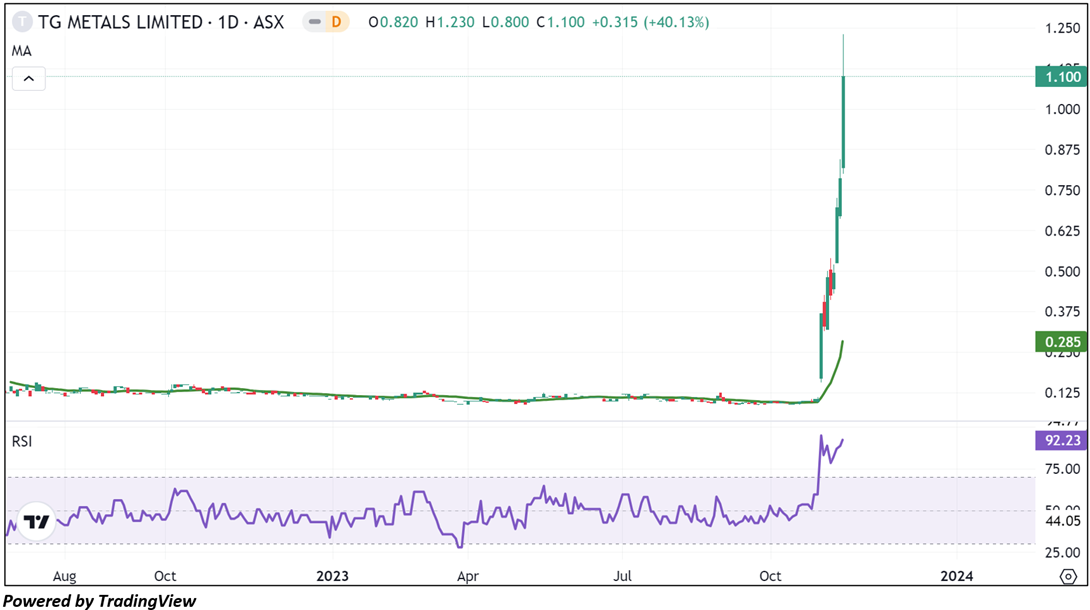The image size is (1090, 610).
Task: Click the open price value O0.820
Action: pyautogui.click(x=393, y=22)
